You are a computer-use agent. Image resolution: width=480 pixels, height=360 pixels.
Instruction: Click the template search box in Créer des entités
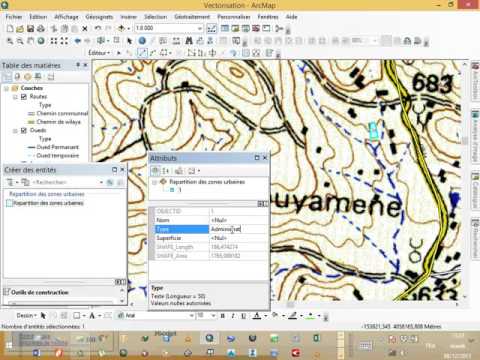[x=67, y=182]
